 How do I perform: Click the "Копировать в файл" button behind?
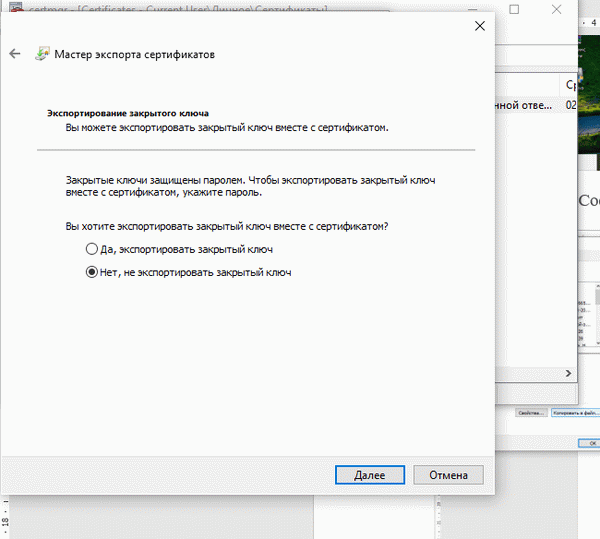(x=575, y=413)
